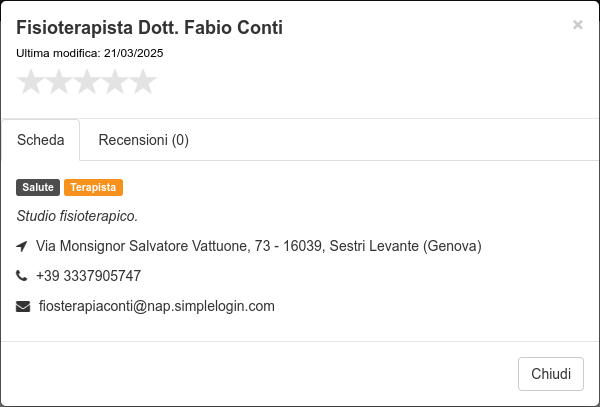Click the fiosterapiaconti email address
Screen dimensions: 600x407
pyautogui.click(x=157, y=306)
